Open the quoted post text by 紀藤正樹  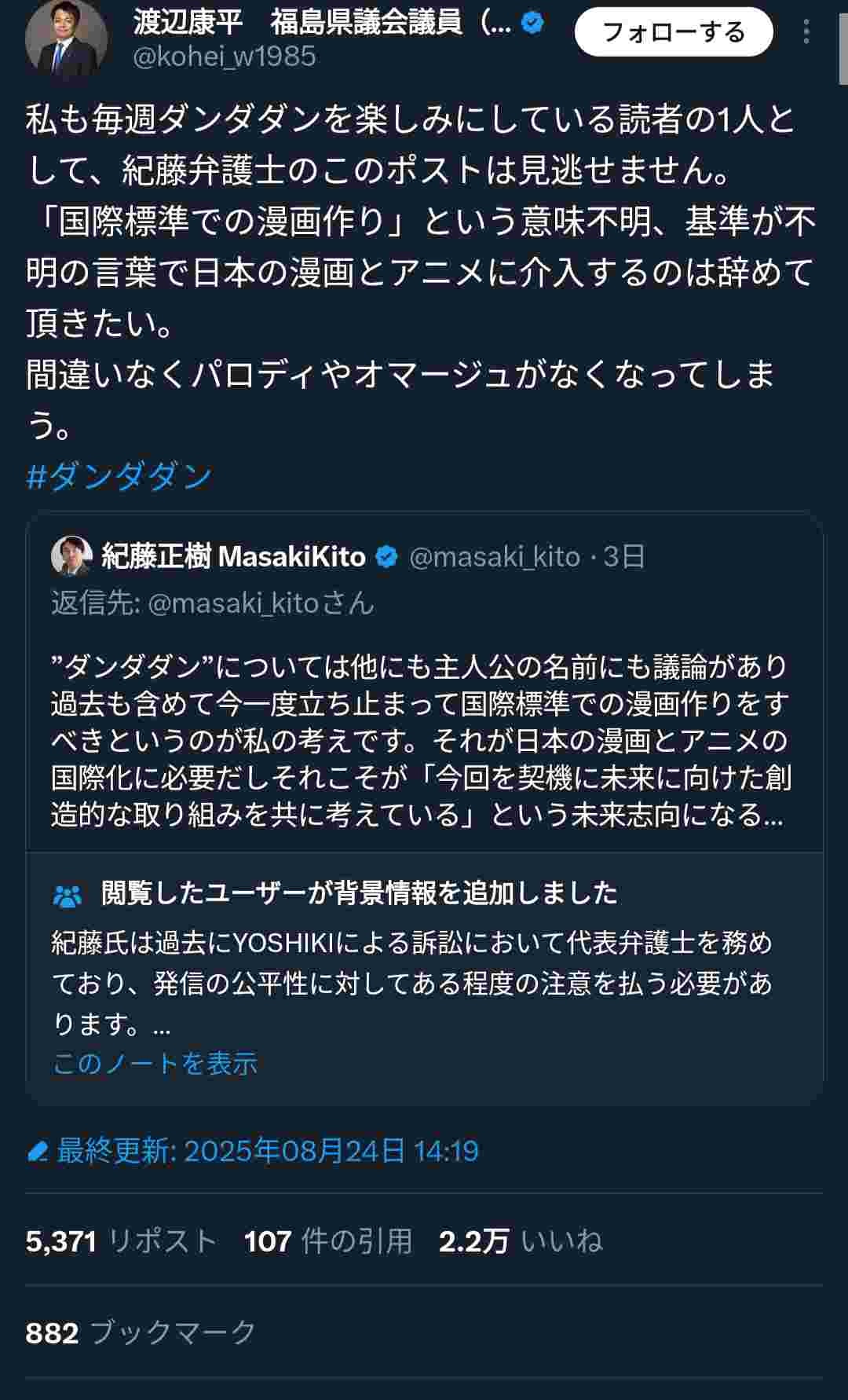(x=419, y=740)
